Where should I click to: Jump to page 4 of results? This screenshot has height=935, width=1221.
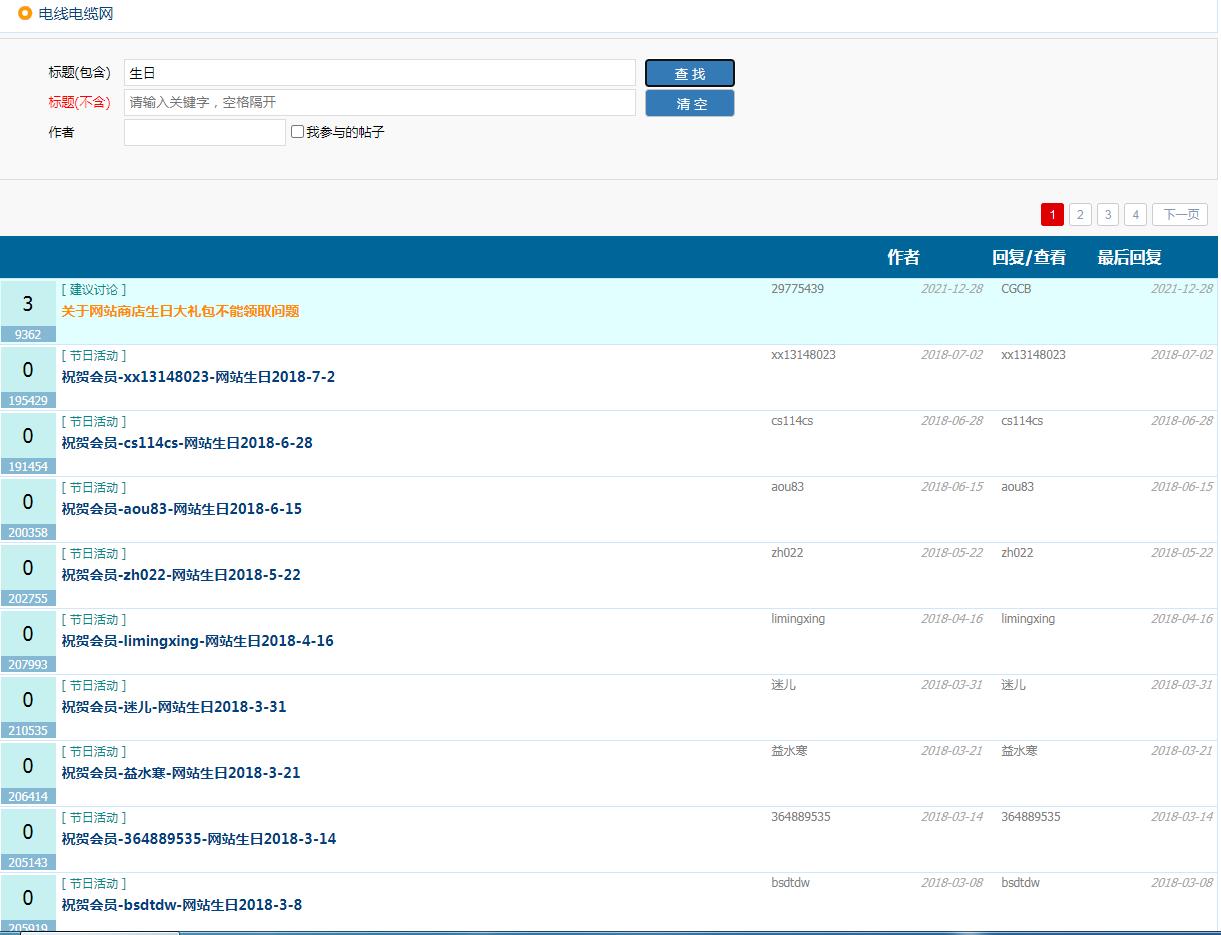point(1135,215)
